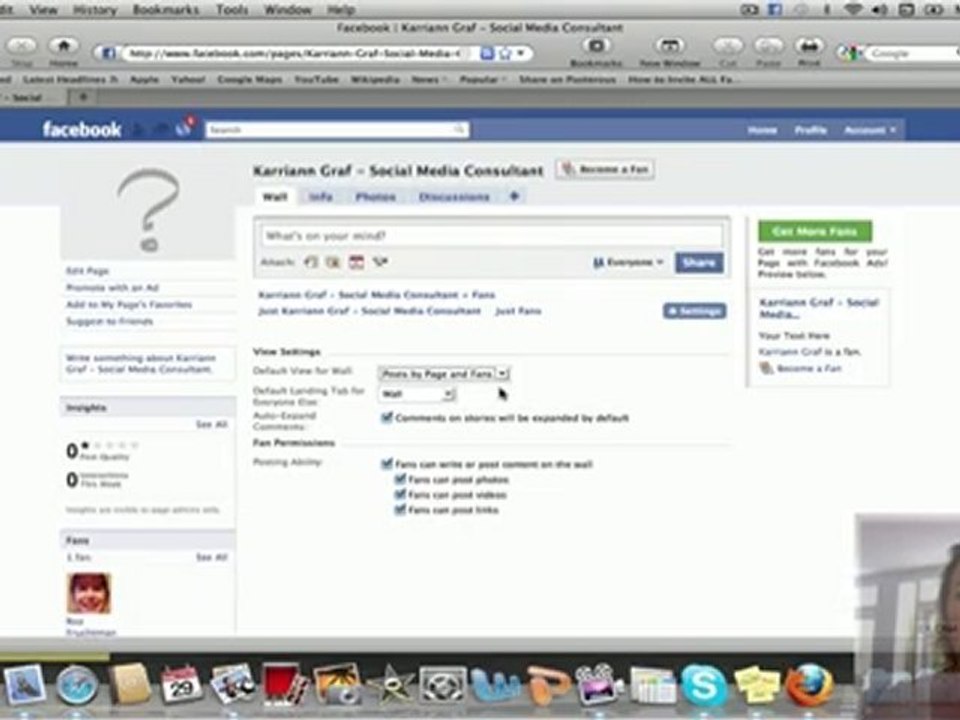This screenshot has width=960, height=720.
Task: Click the Home link in Facebook header
Action: tap(762, 130)
